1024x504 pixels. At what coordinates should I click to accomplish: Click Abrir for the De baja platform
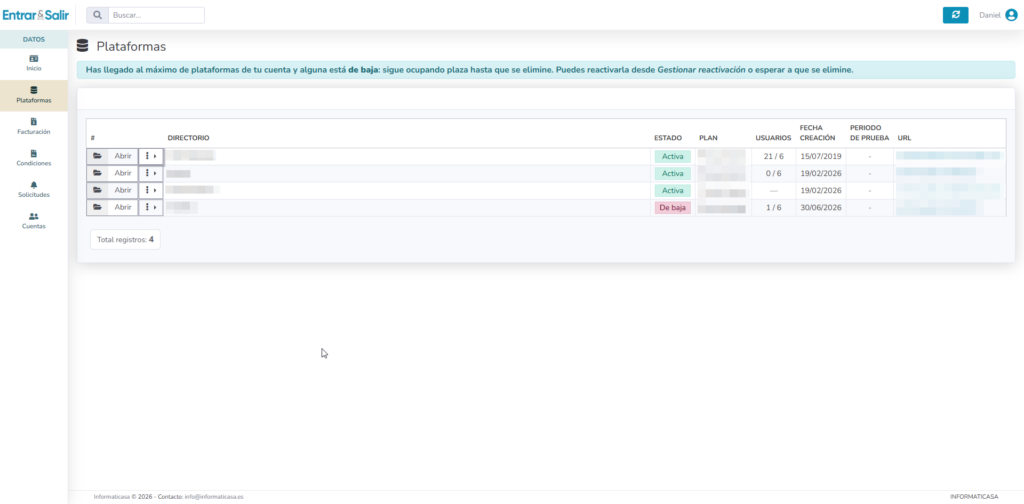123,207
